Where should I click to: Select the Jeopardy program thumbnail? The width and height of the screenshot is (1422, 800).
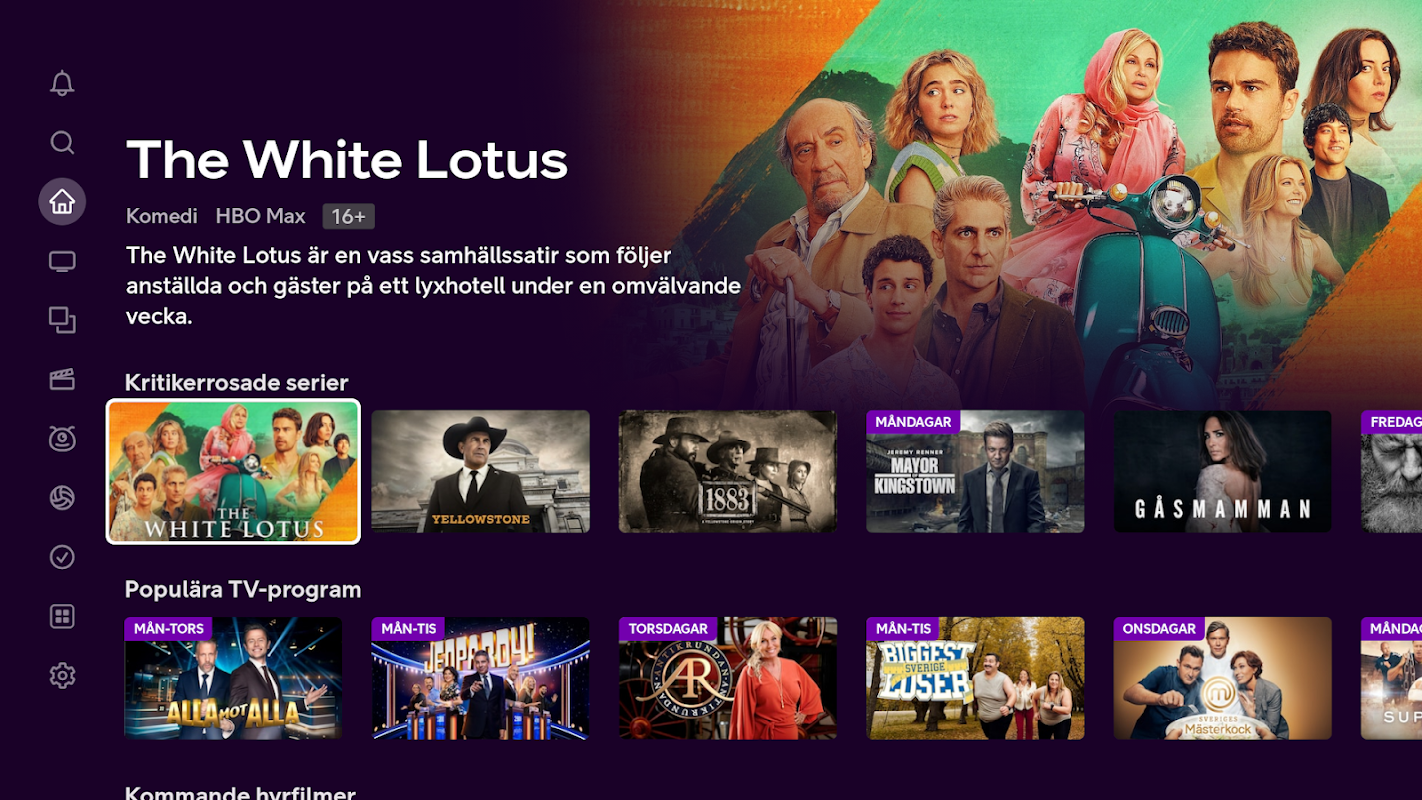(x=480, y=678)
